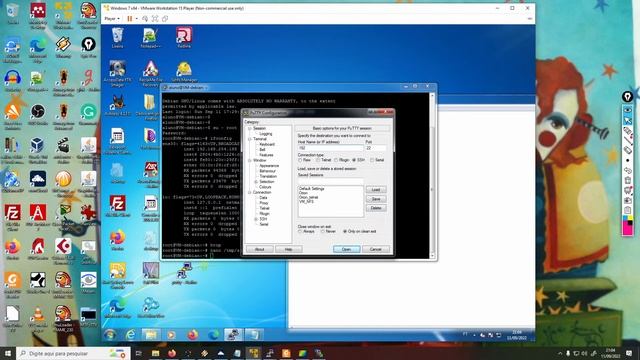
Task: Open Edge icon in Windows 7 taskbar
Action: pos(213,335)
